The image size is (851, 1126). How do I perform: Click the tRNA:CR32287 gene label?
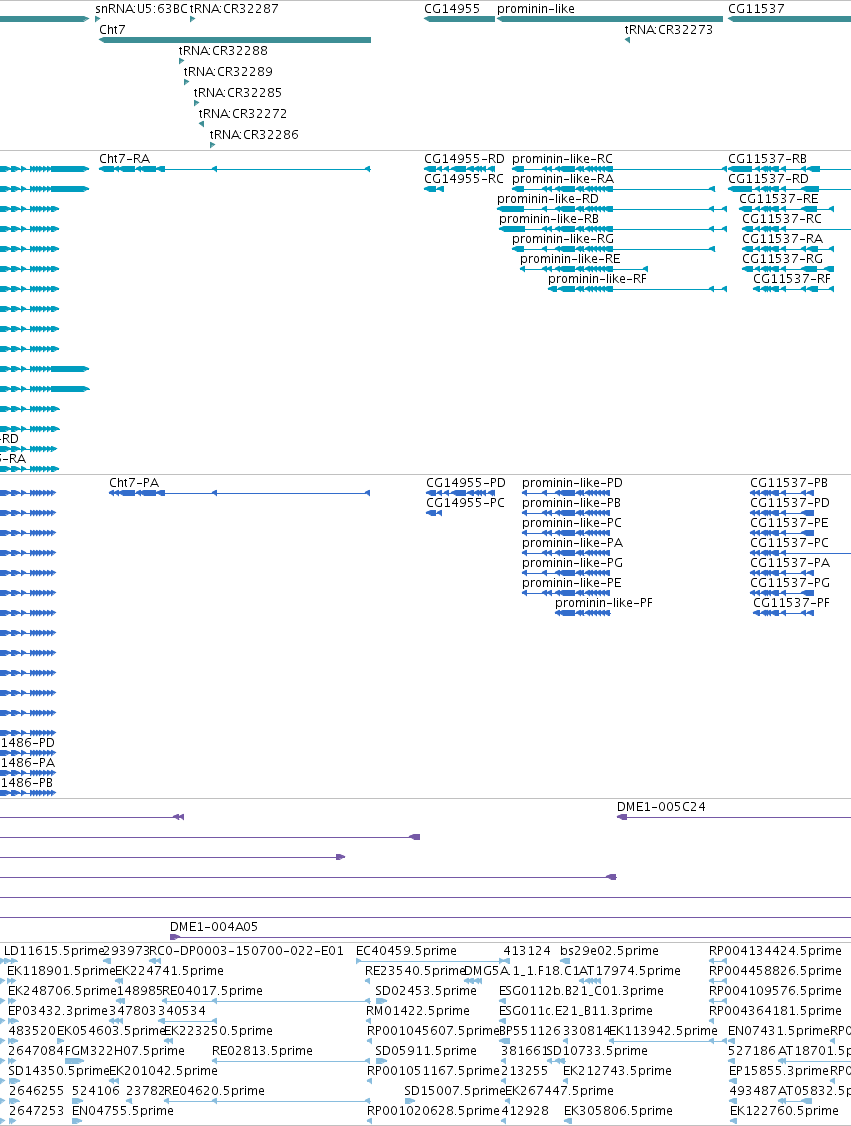[234, 9]
